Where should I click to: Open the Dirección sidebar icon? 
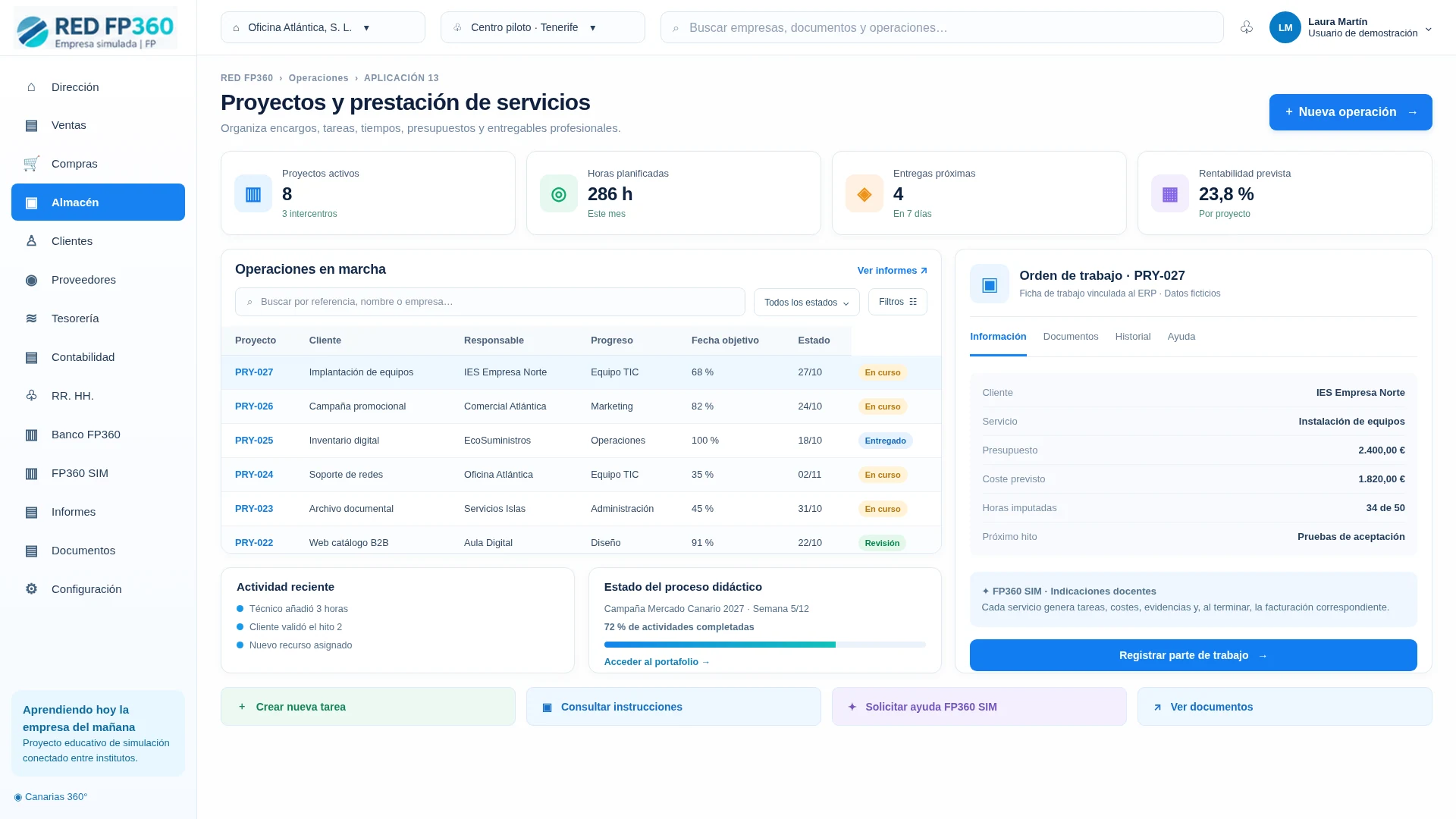tap(31, 87)
